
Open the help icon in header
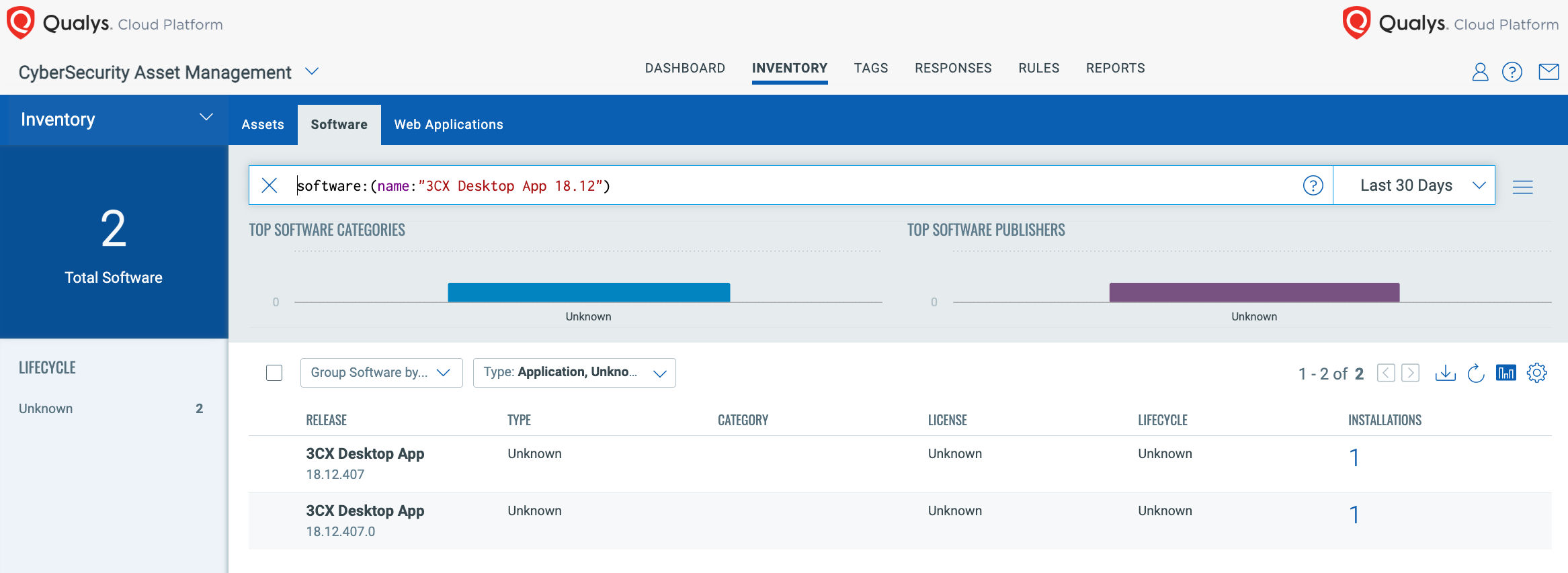coord(1512,72)
